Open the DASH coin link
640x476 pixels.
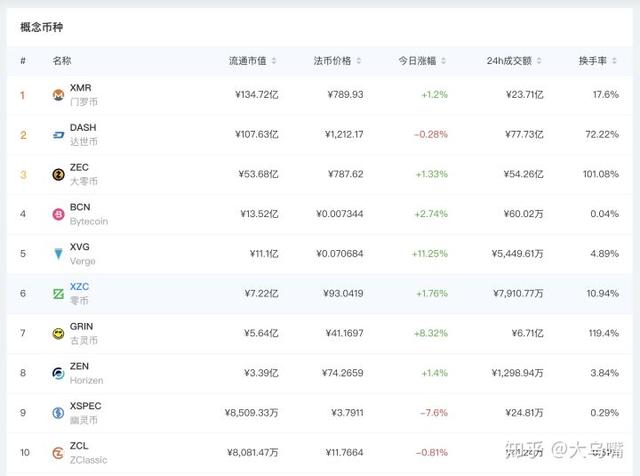[83, 127]
